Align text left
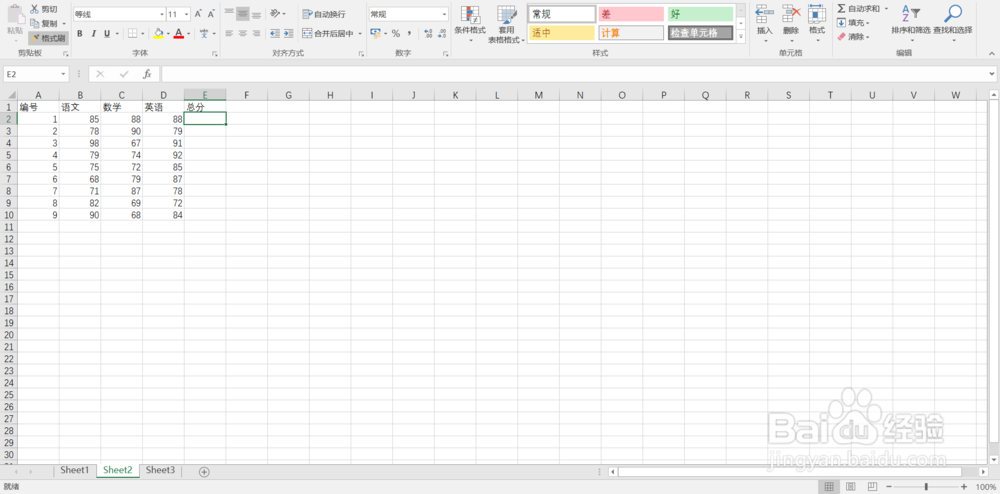The image size is (1000, 494). point(229,33)
